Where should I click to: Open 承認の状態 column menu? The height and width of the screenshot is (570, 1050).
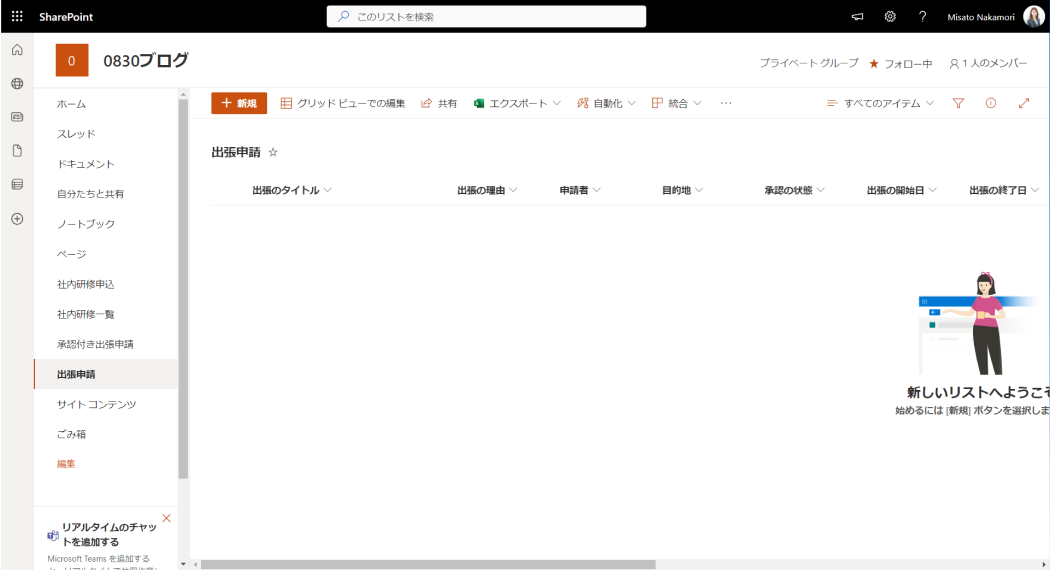pyautogui.click(x=794, y=190)
